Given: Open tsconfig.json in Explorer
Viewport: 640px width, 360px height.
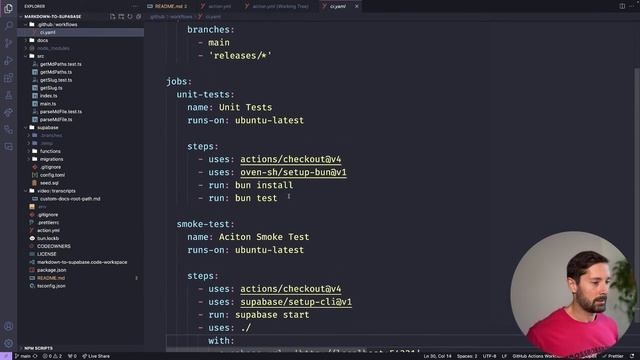Looking at the screenshot, I should click(x=51, y=286).
